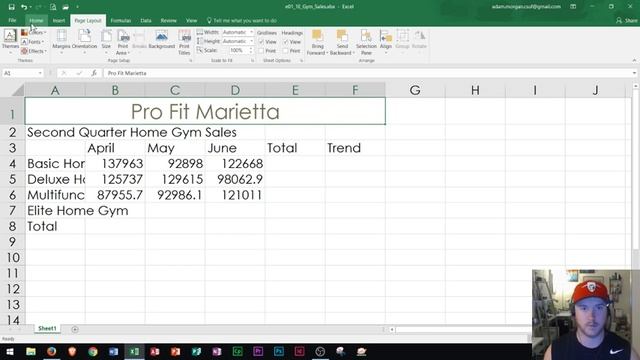Viewport: 640px width, 360px height.
Task: Select the Trend header cell
Action: coord(355,148)
